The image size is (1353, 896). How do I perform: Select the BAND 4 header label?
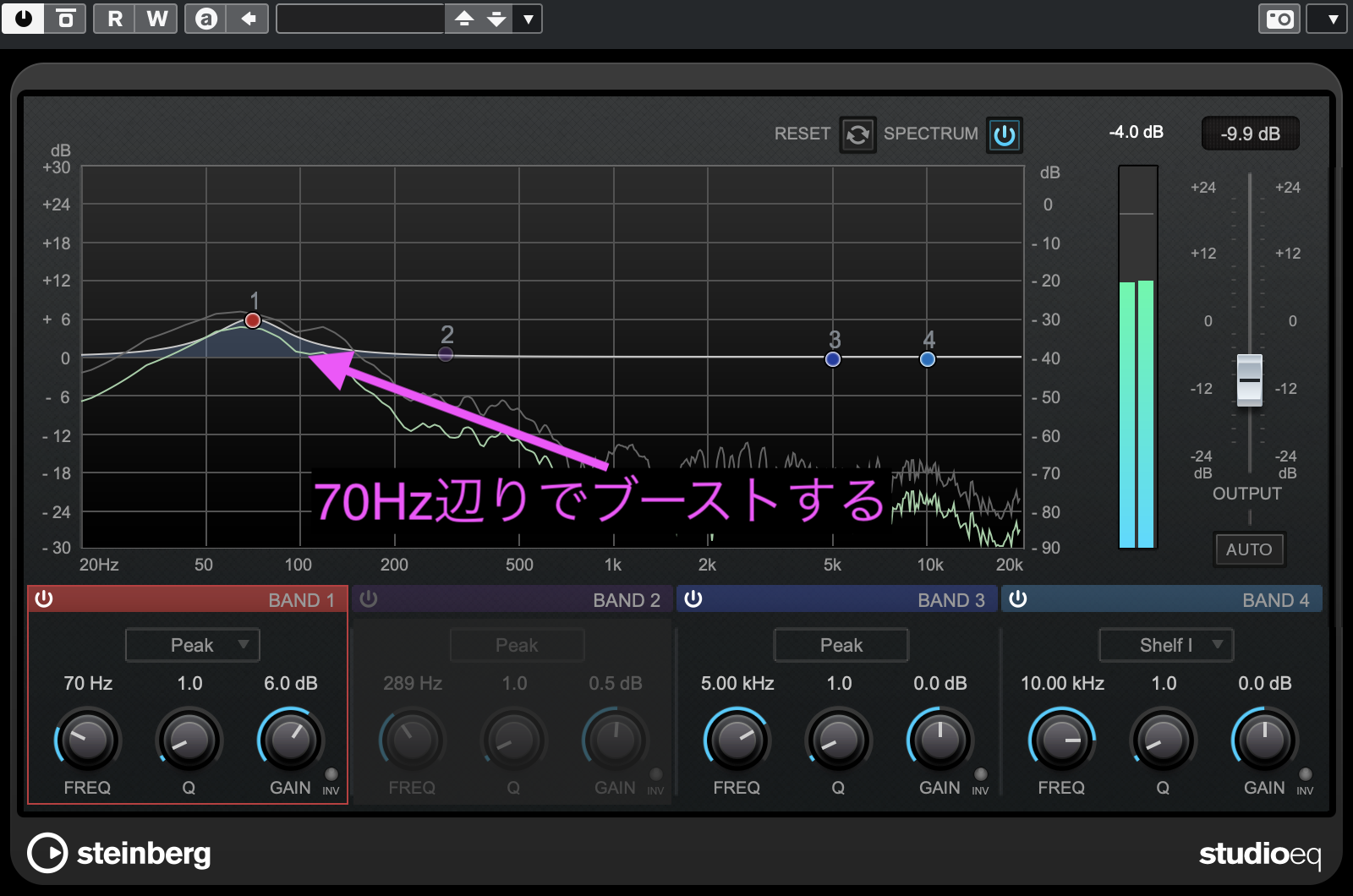[x=1276, y=600]
